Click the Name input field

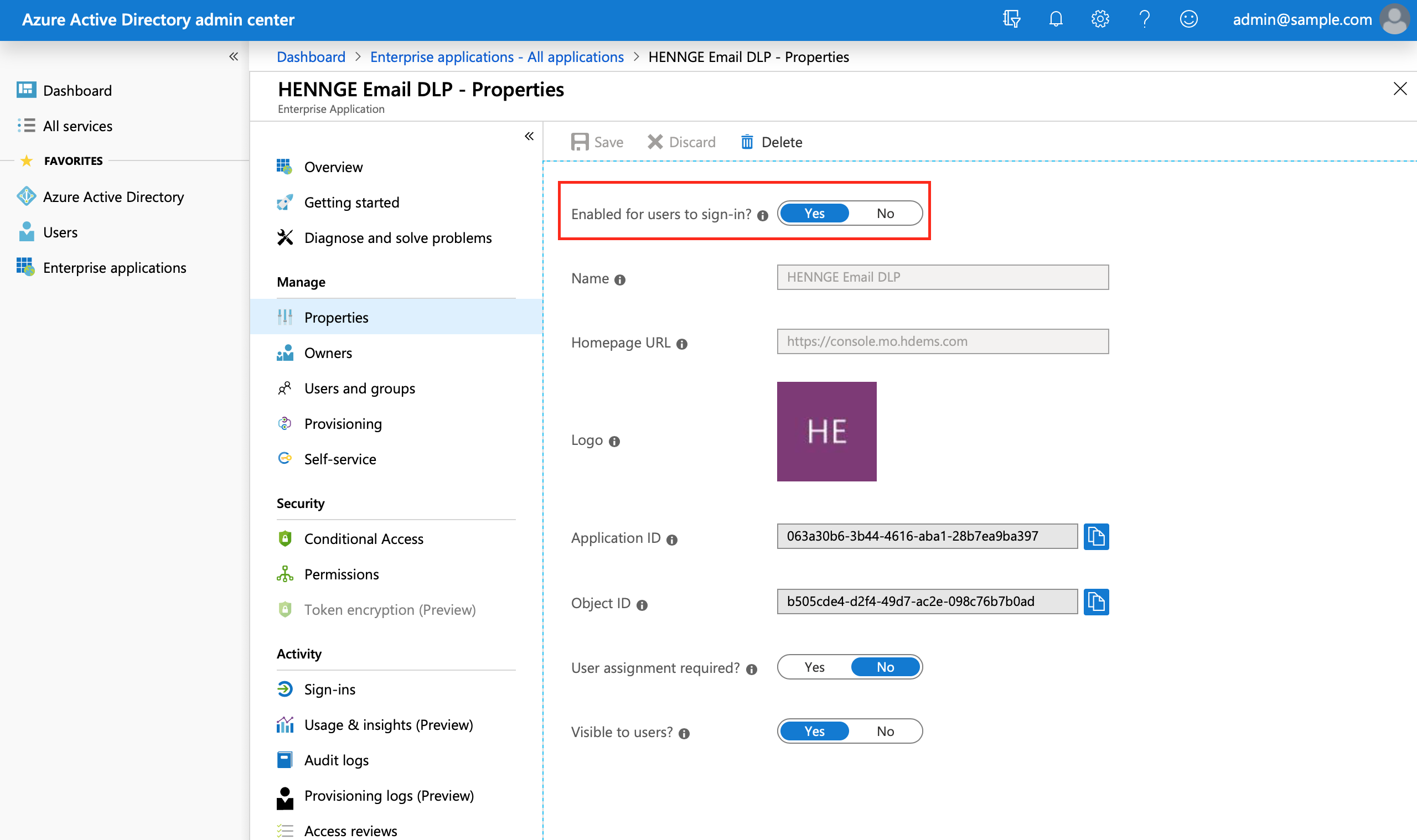(x=943, y=277)
